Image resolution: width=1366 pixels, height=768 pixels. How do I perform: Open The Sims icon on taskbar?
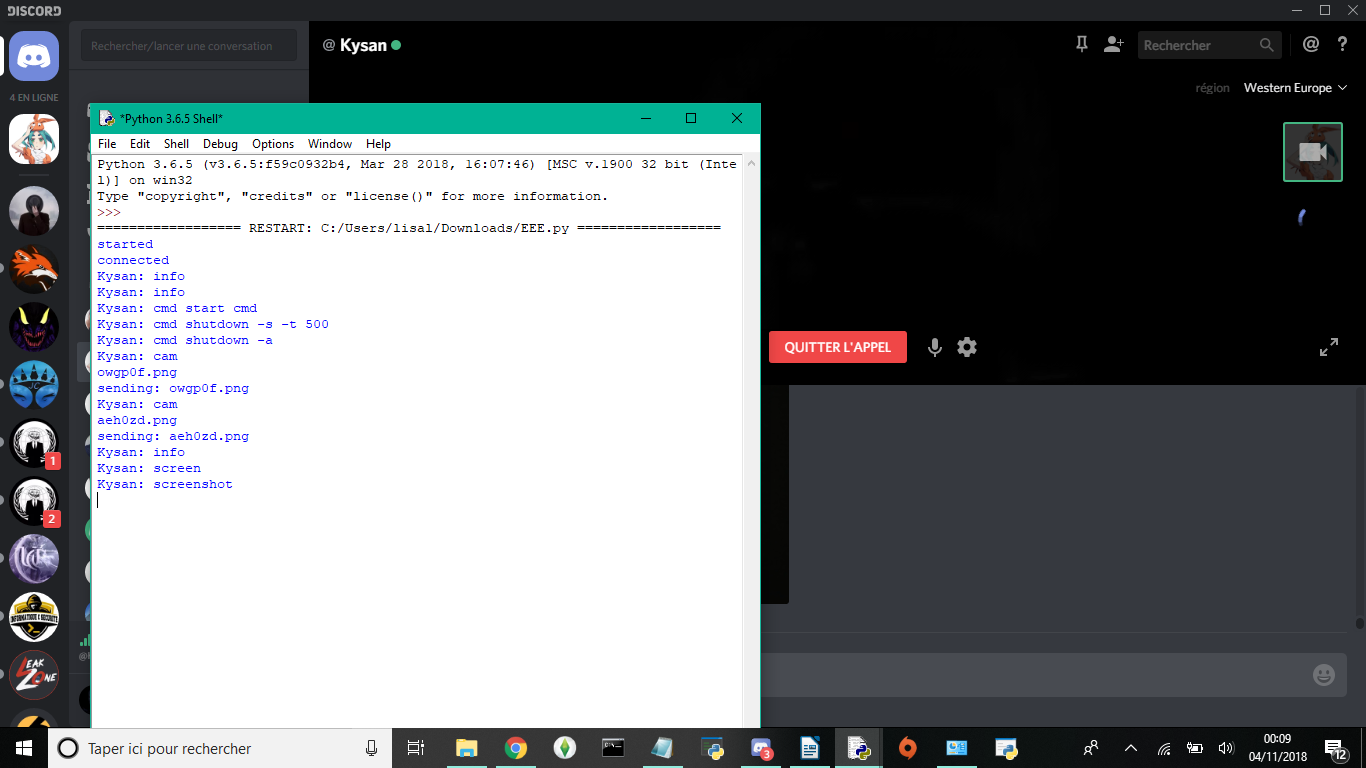[x=564, y=748]
